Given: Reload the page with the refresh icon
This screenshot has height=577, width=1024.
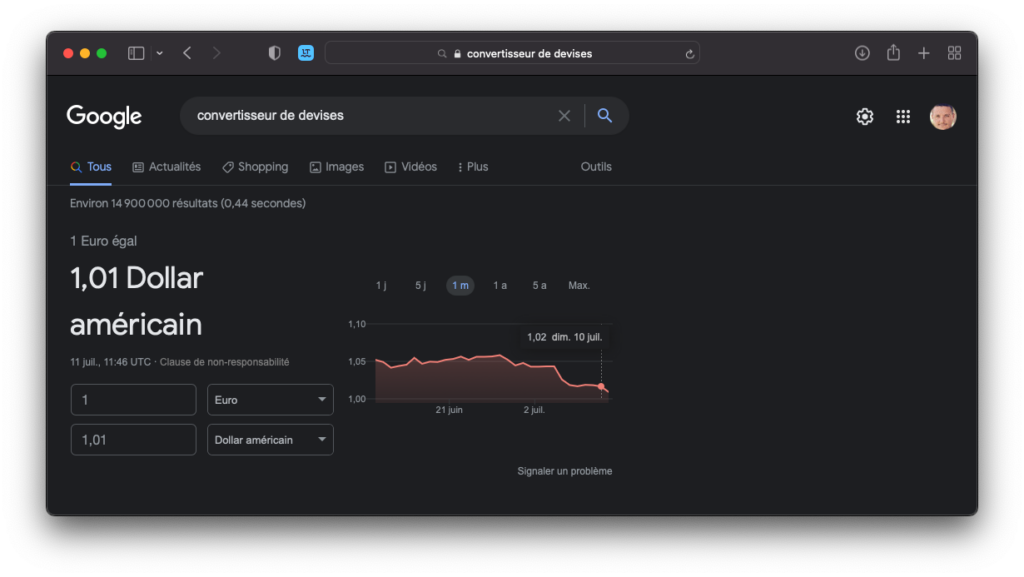Looking at the screenshot, I should point(689,54).
